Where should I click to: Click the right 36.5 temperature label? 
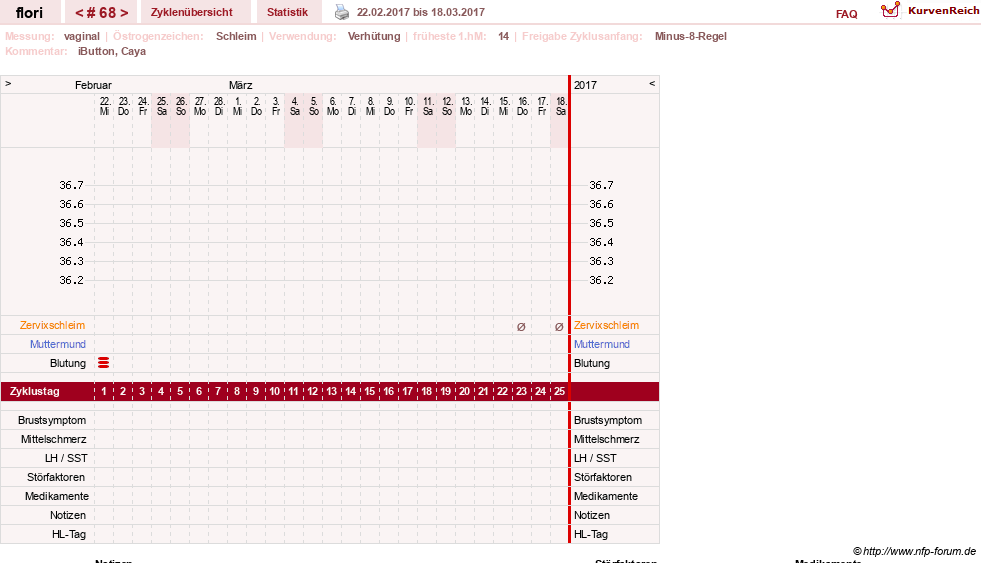601,223
